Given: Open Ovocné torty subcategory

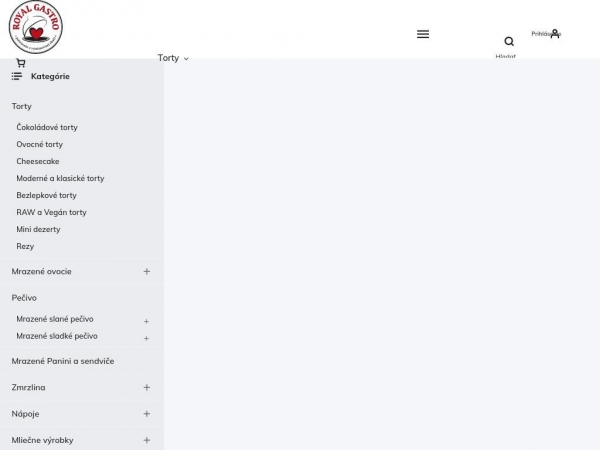Looking at the screenshot, I should 39,144.
